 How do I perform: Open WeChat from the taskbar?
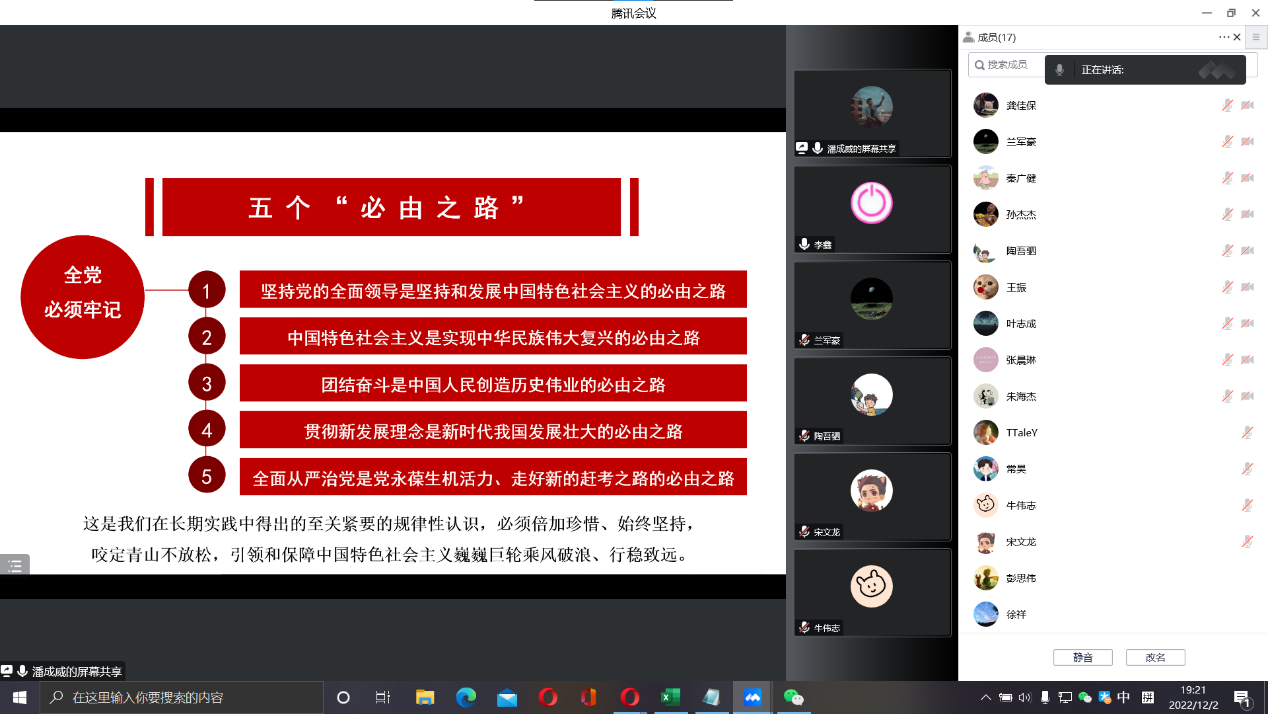pyautogui.click(x=793, y=697)
